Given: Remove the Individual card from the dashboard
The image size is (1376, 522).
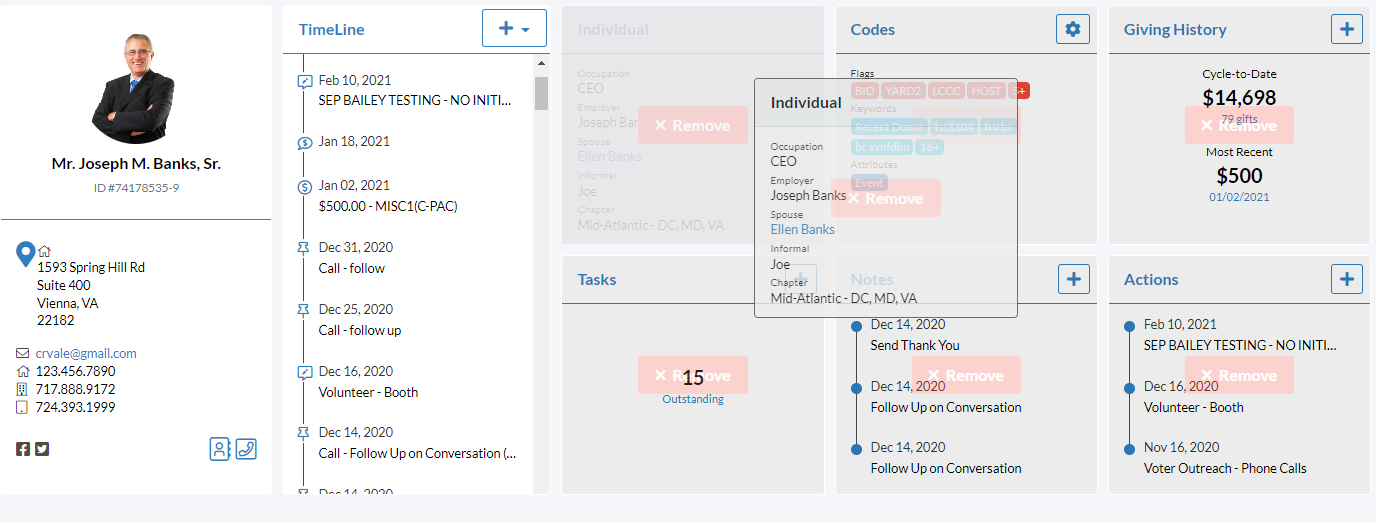Looking at the screenshot, I should (692, 125).
